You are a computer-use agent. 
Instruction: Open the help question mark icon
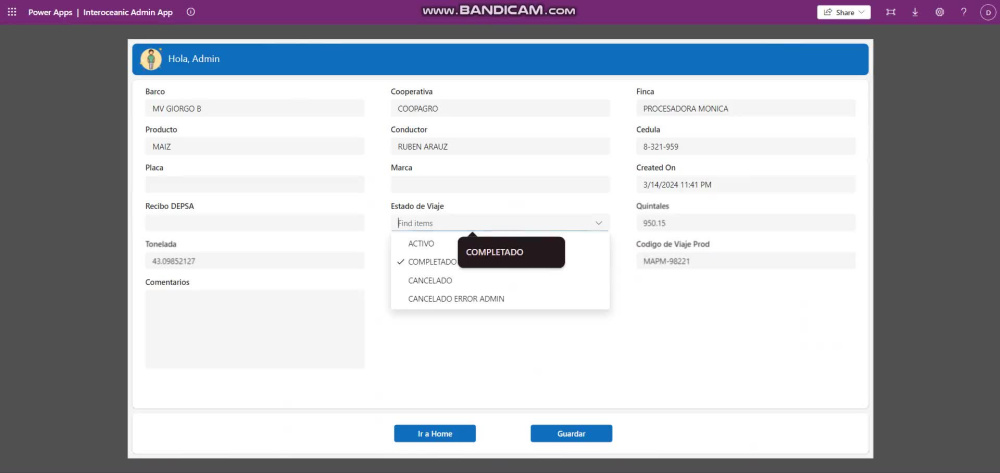[964, 12]
